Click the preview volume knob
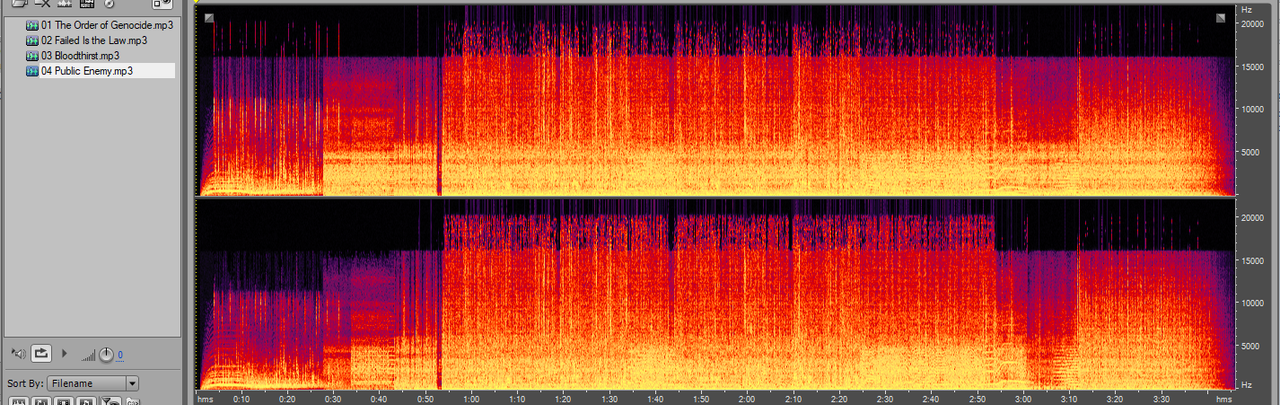The image size is (1280, 405). [x=106, y=354]
